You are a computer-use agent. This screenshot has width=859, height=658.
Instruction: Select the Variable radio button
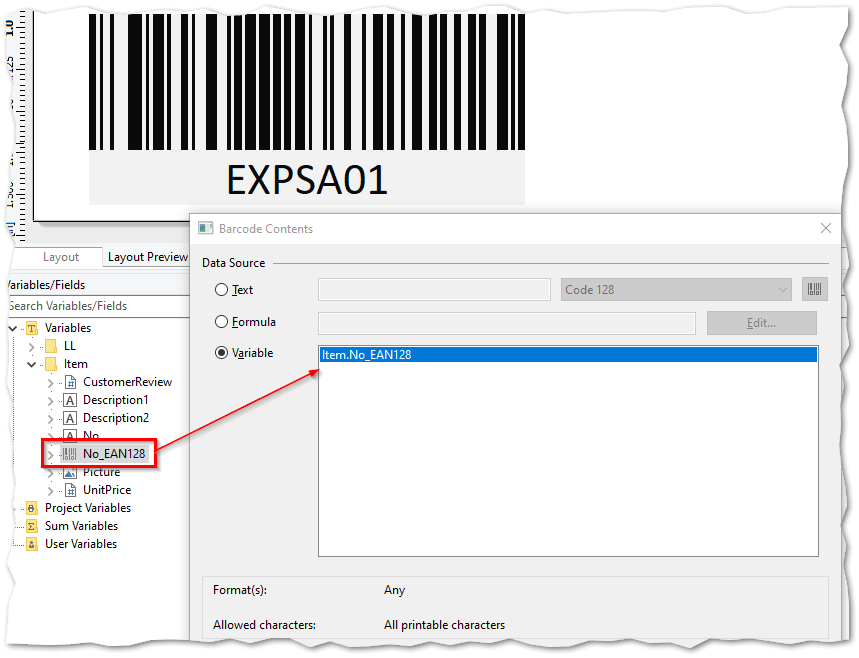click(x=223, y=352)
